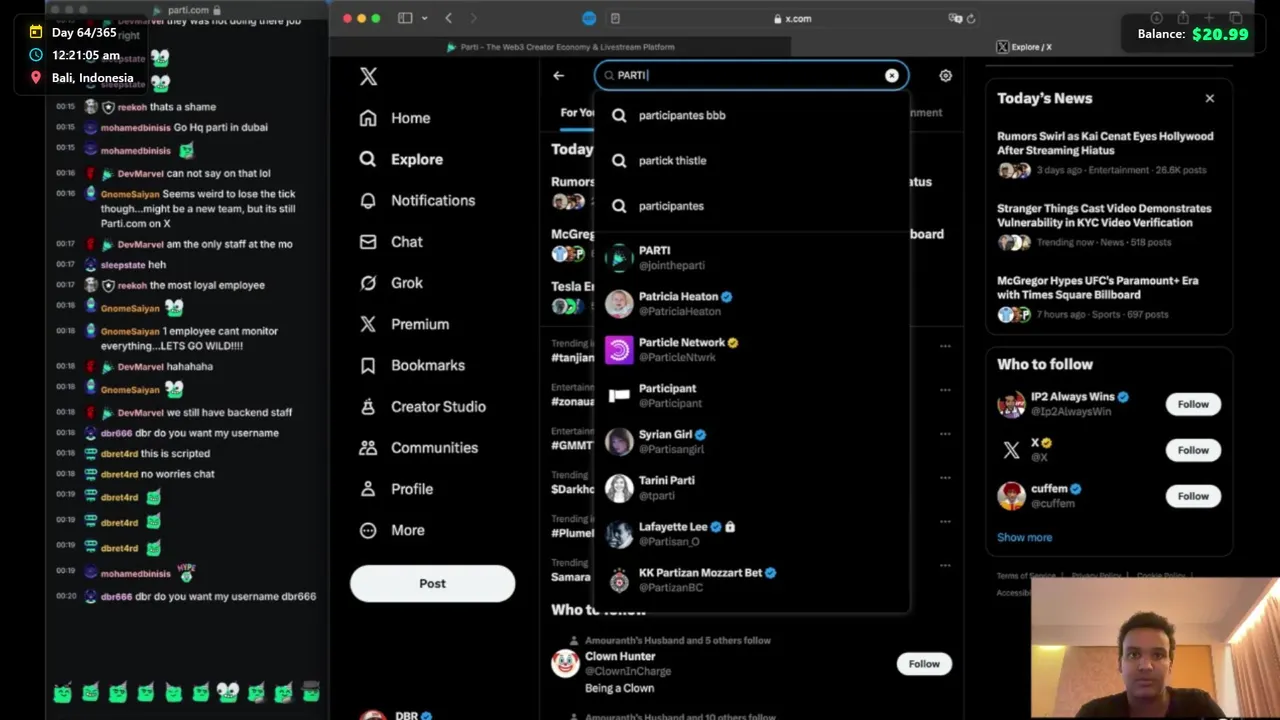The width and height of the screenshot is (1280, 720).
Task: Switch to the For You tab
Action: tap(576, 112)
